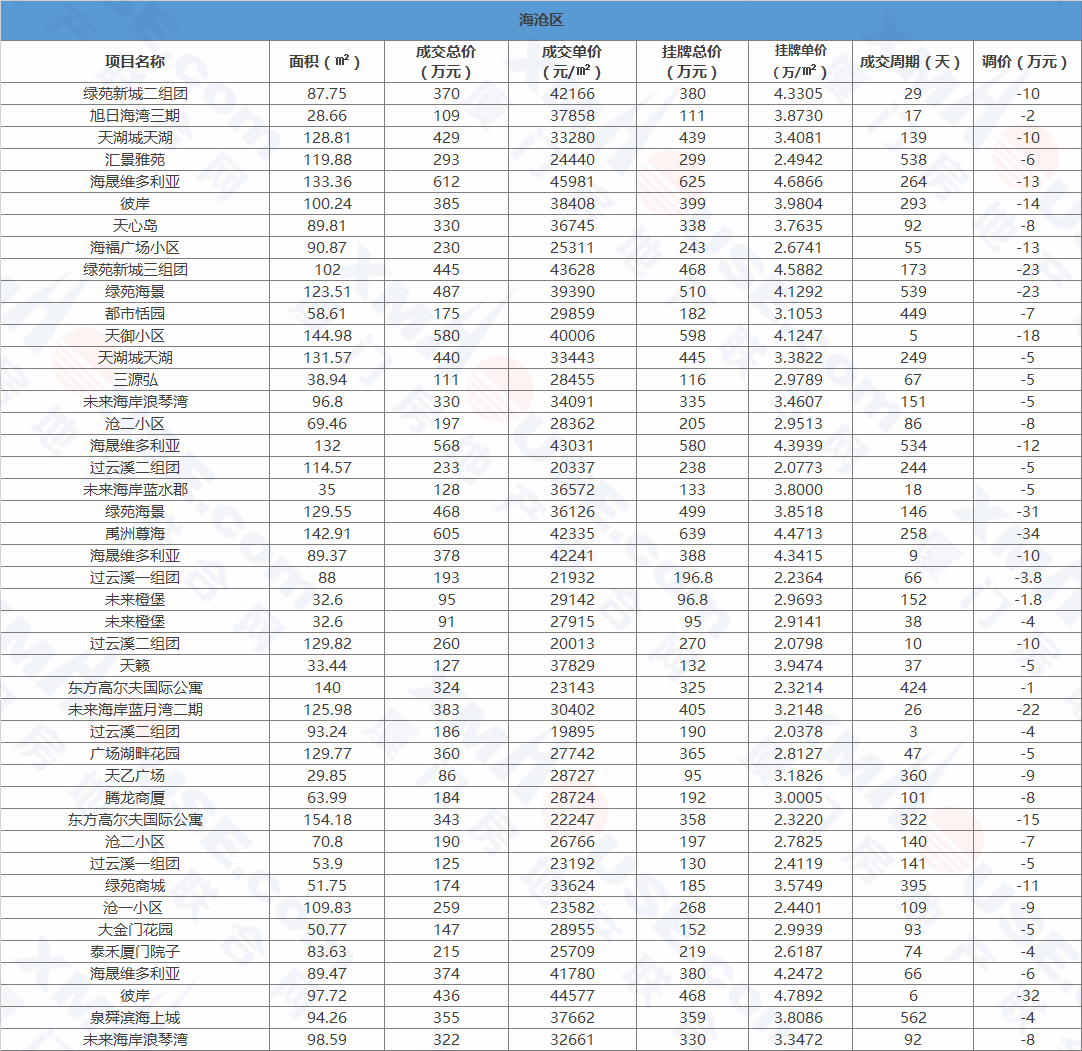Click the 海沧区 table title banner
Screen dimensions: 1082x1051
pos(541,20)
